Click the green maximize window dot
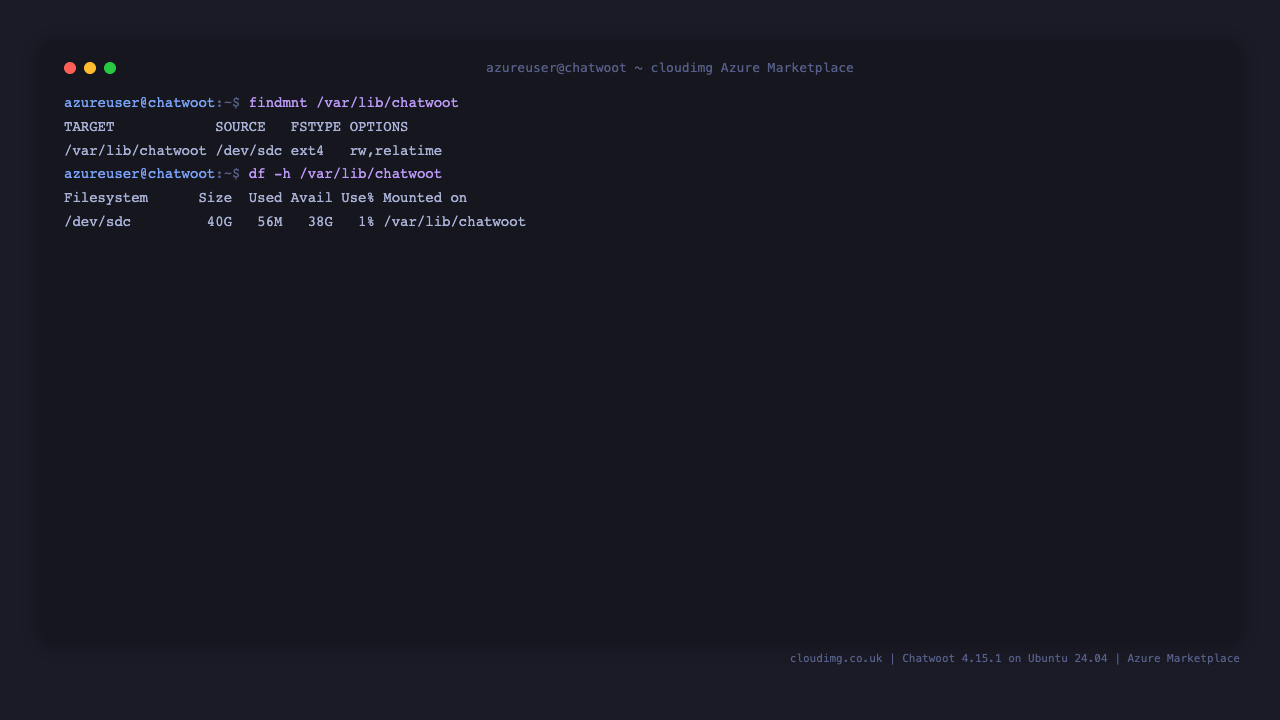The image size is (1280, 720). click(110, 68)
